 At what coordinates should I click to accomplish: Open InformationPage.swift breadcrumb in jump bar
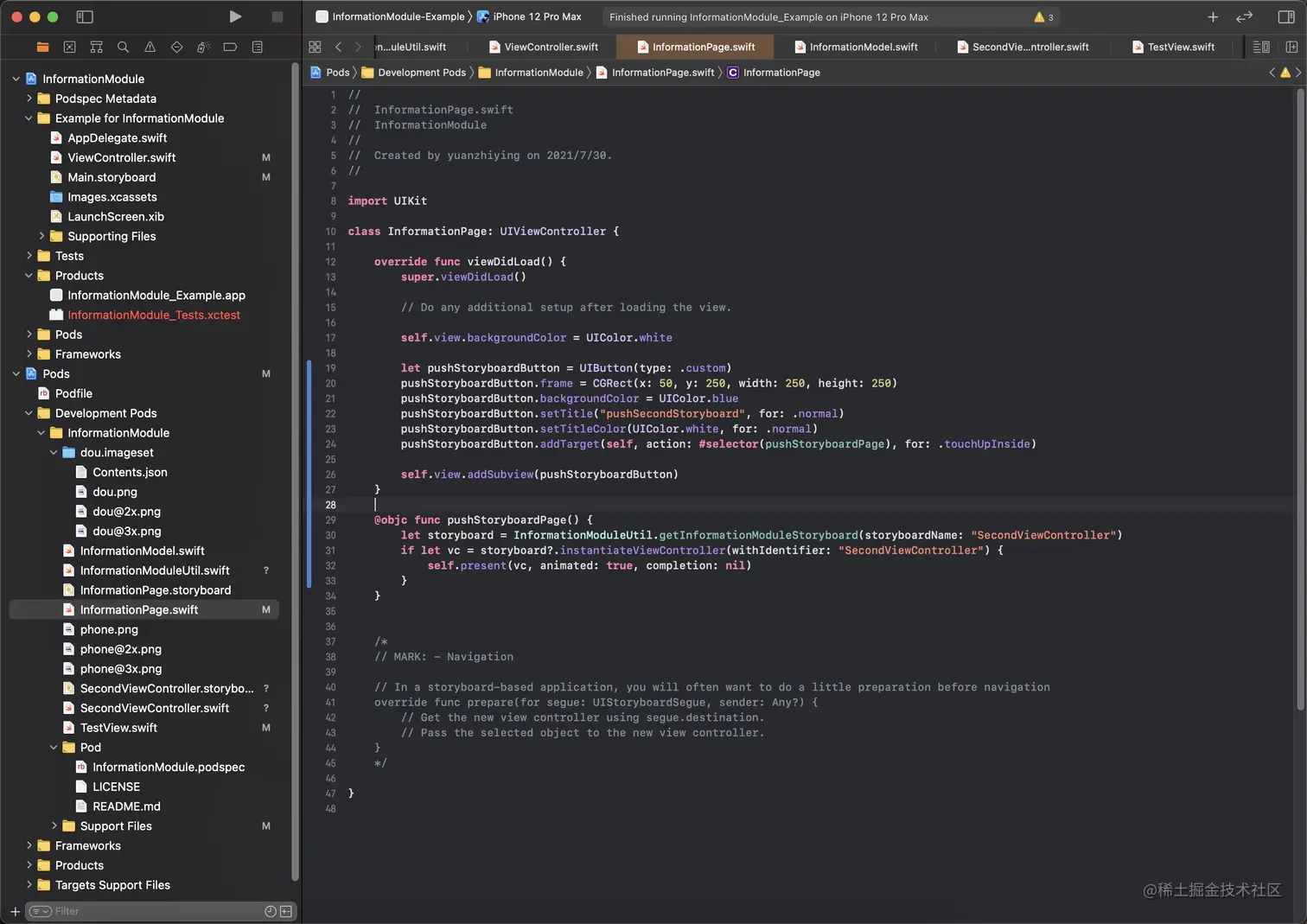click(655, 73)
